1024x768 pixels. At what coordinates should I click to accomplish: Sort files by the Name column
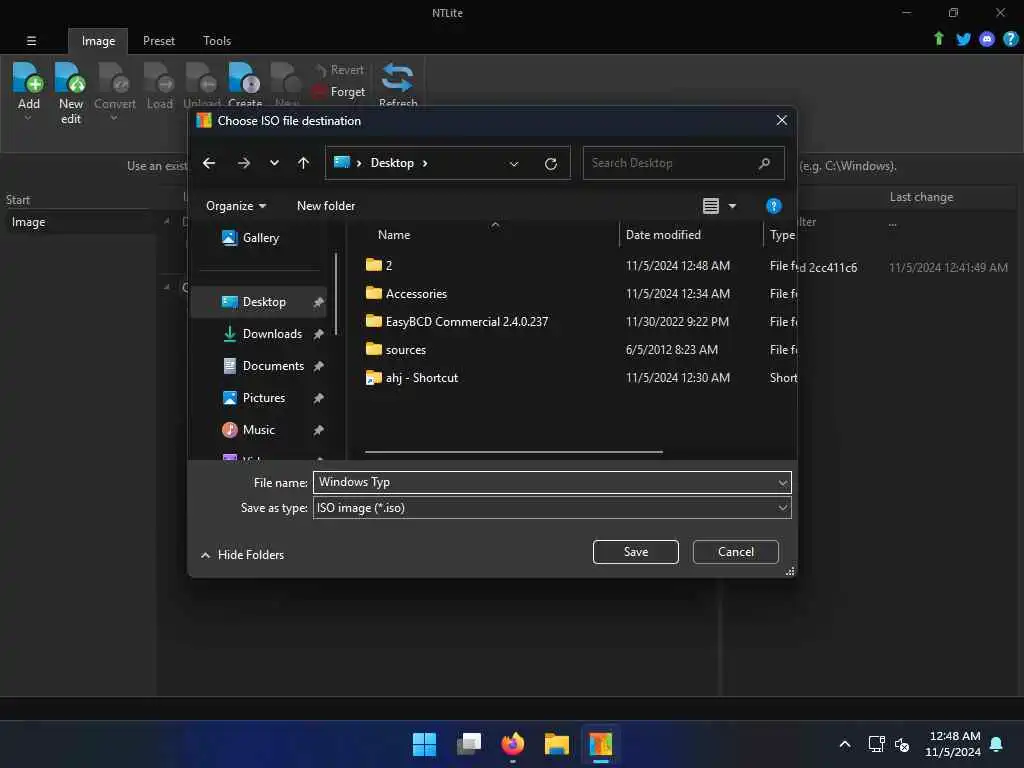click(x=394, y=235)
